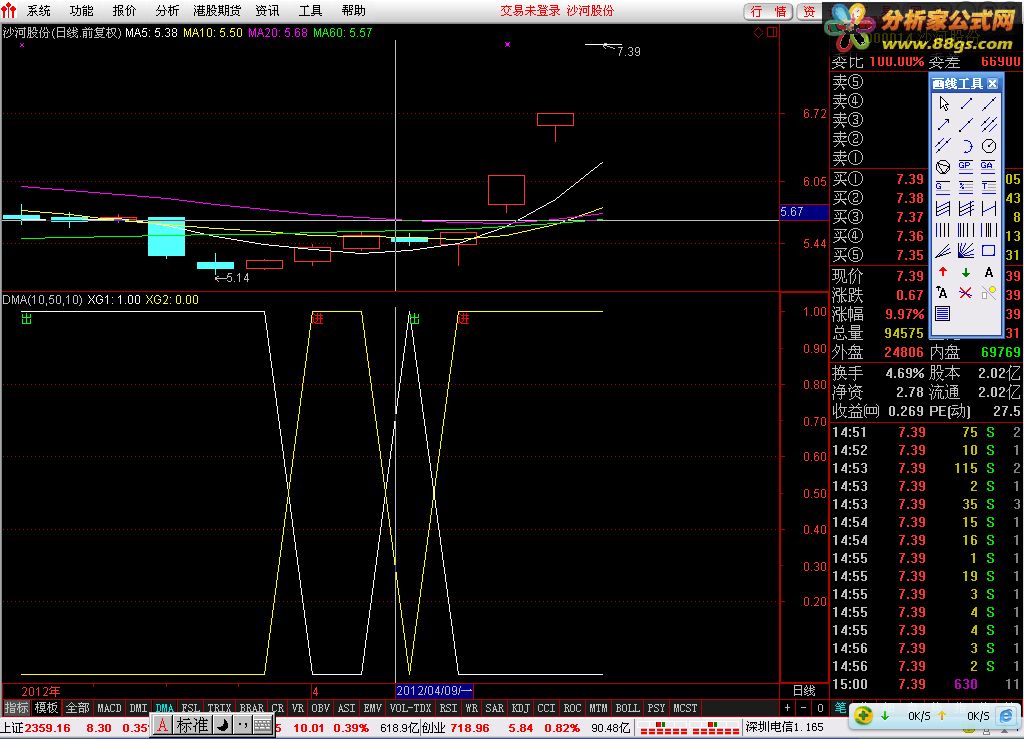Image resolution: width=1024 pixels, height=739 pixels.
Task: Open the 分析 menu
Action: [x=167, y=10]
